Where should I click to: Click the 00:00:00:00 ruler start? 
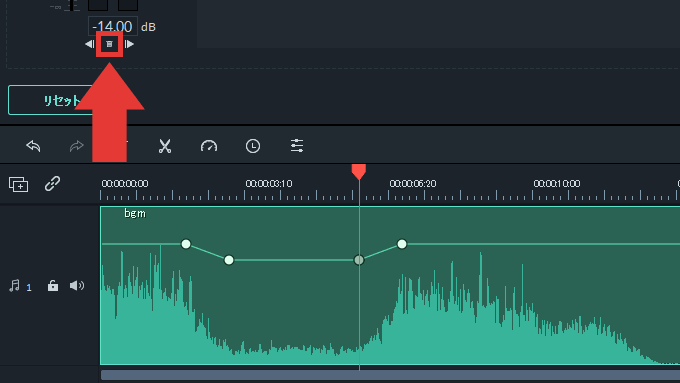[x=125, y=183]
